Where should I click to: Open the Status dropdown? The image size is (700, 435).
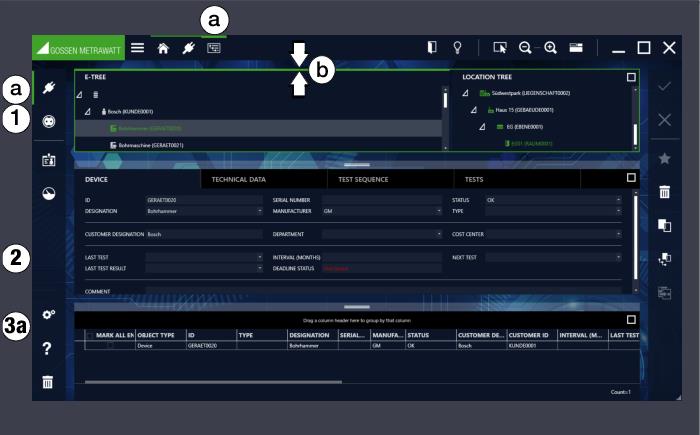tap(618, 200)
